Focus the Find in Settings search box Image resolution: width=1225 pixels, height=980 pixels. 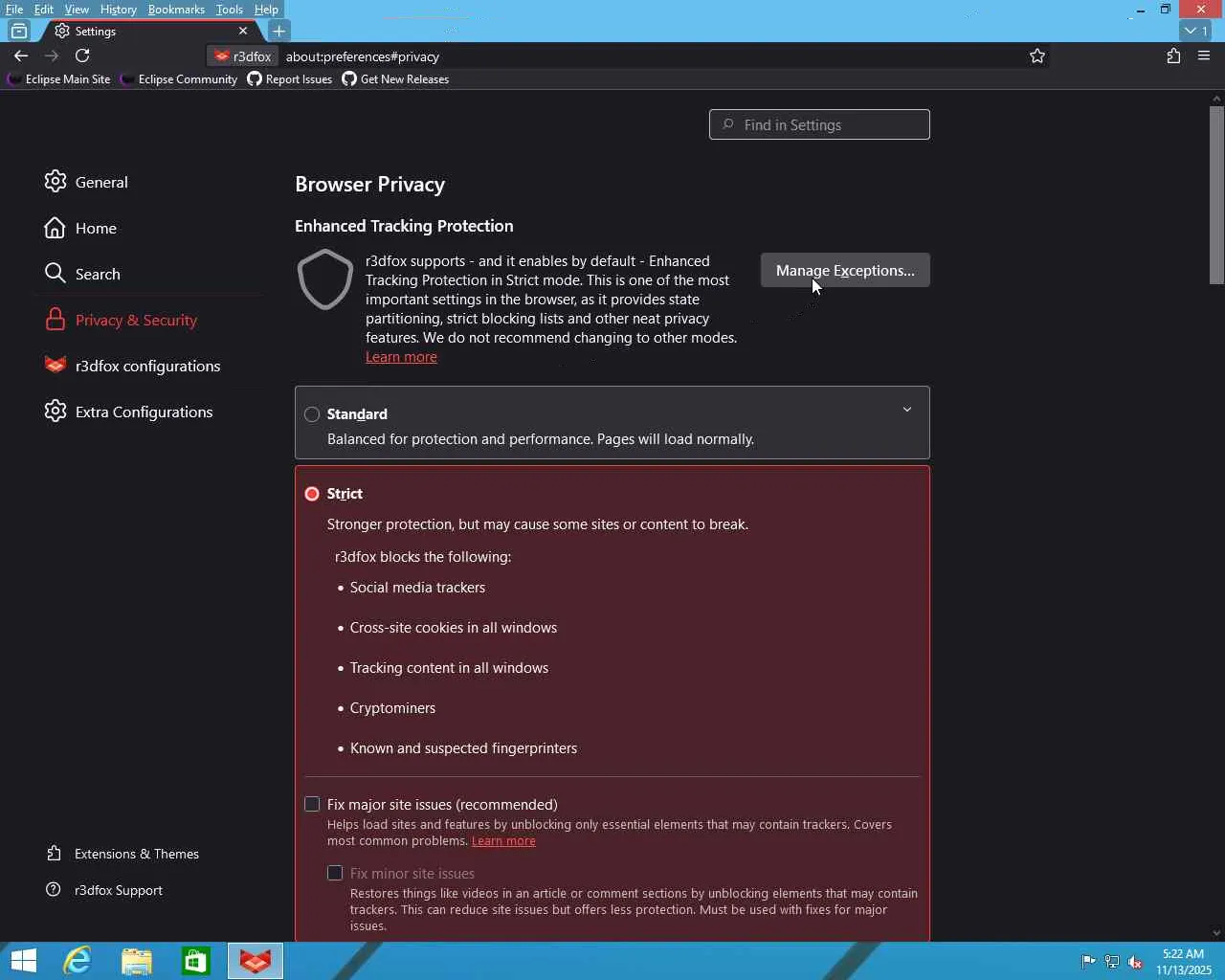click(819, 124)
